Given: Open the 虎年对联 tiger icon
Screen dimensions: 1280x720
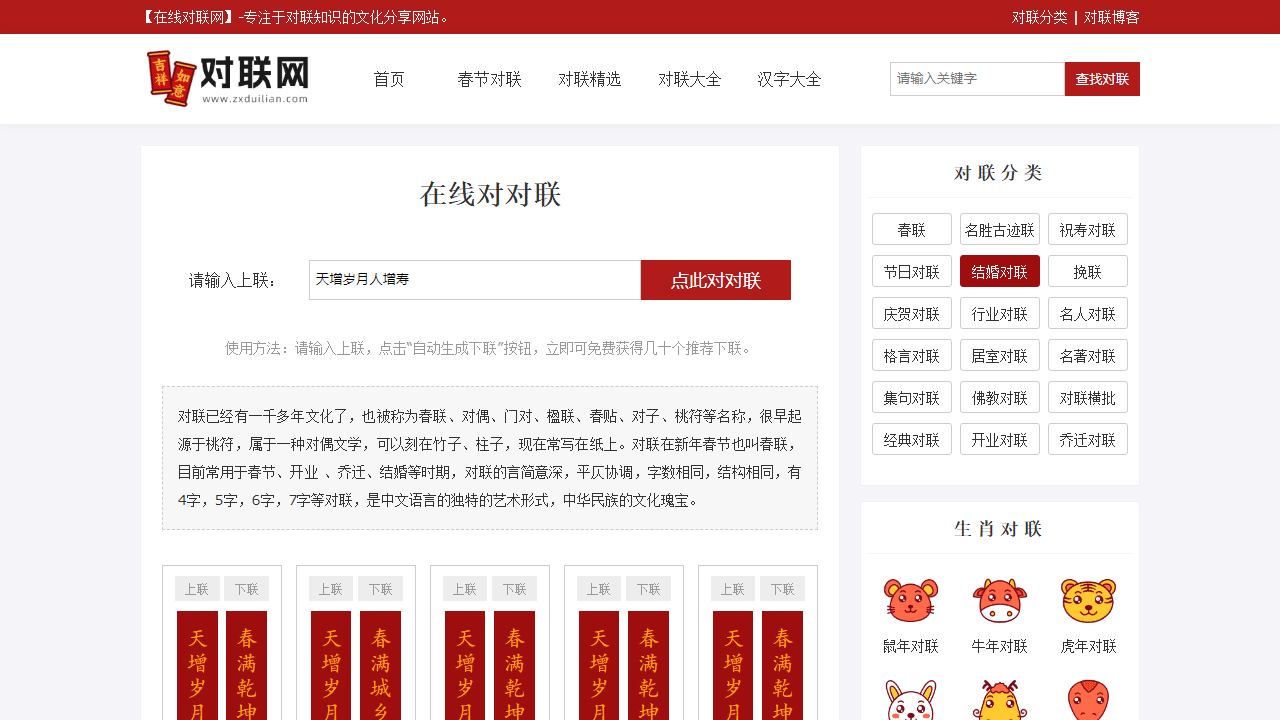Looking at the screenshot, I should click(1088, 600).
